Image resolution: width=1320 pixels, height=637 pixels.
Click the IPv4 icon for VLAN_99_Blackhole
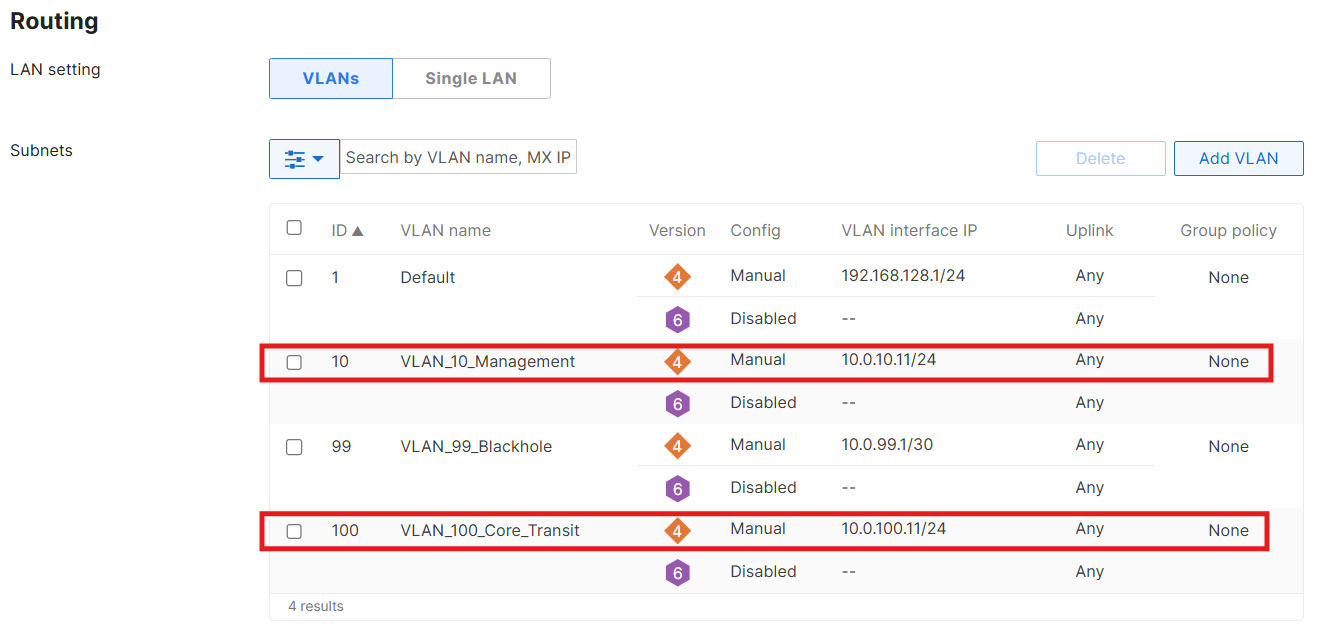coord(677,446)
